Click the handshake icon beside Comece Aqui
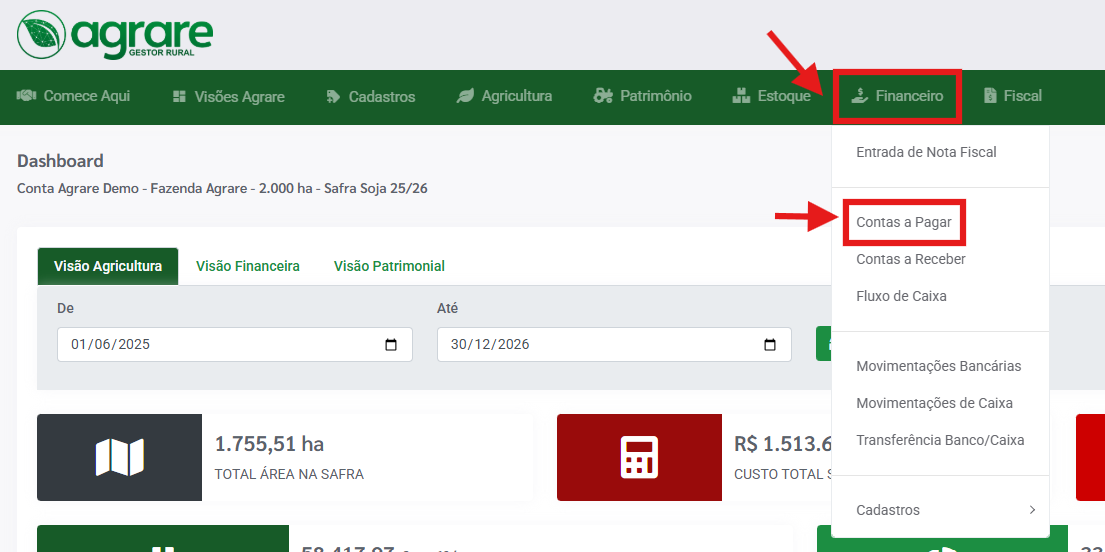This screenshot has width=1105, height=552. (27, 96)
